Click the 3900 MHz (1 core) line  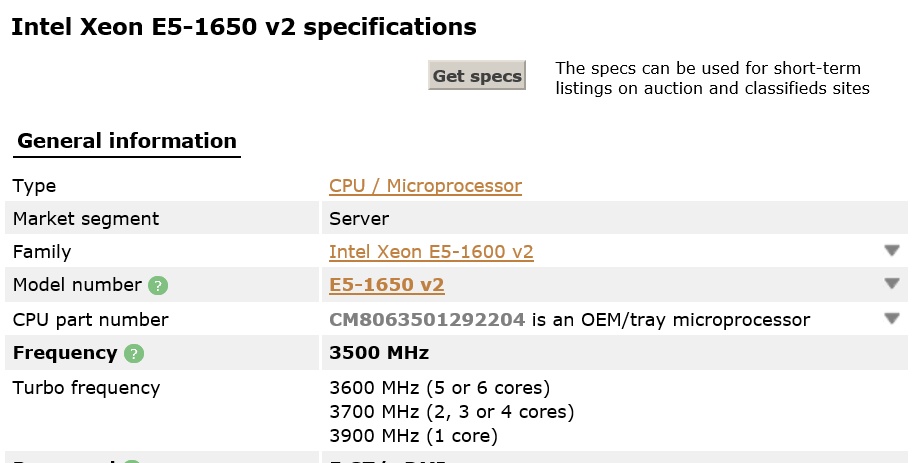click(413, 436)
